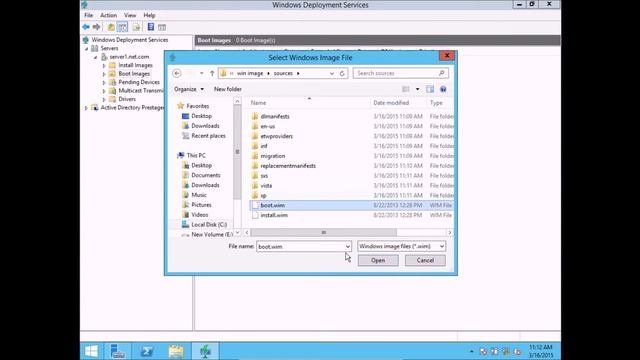Click the navigation pane vertical scrollbar

point(237,152)
